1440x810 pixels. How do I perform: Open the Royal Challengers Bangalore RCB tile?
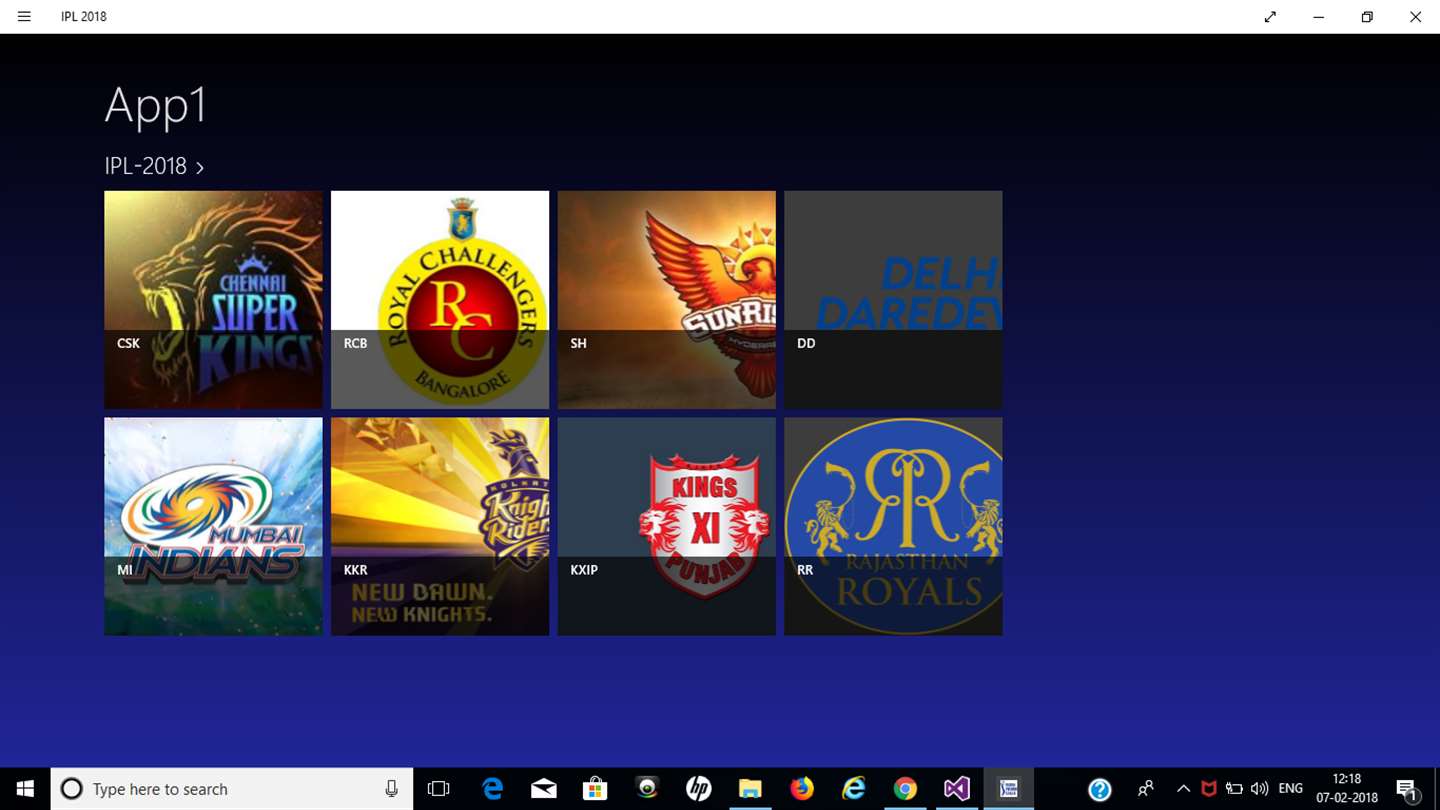click(440, 300)
